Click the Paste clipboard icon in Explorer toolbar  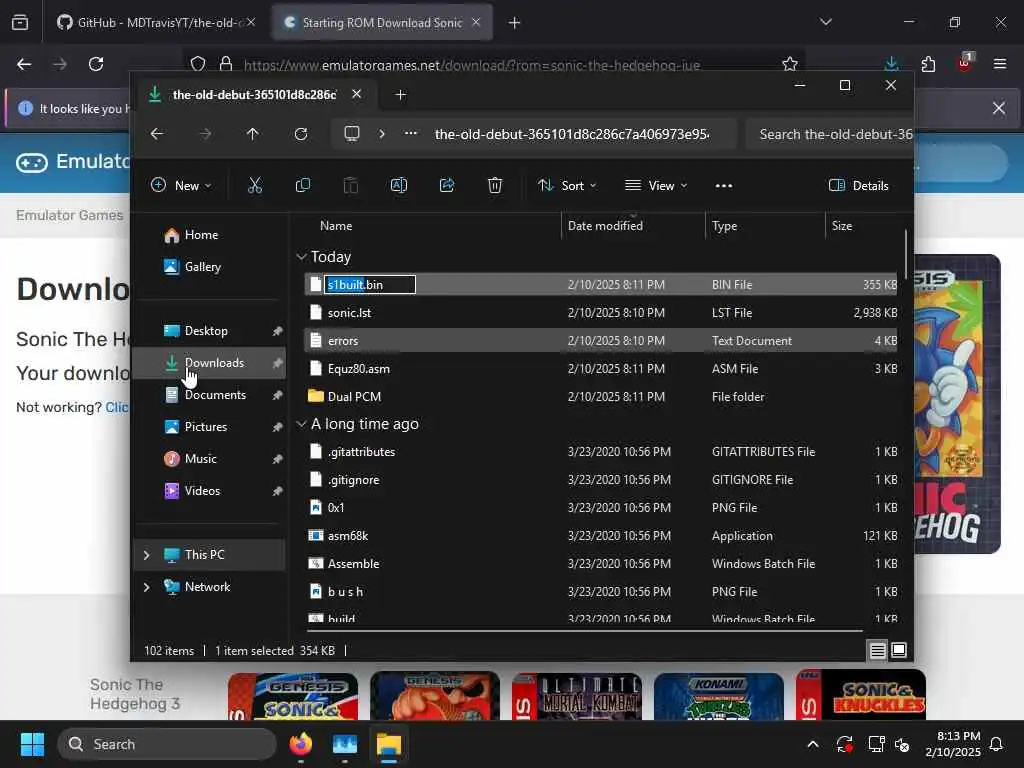[x=351, y=185]
